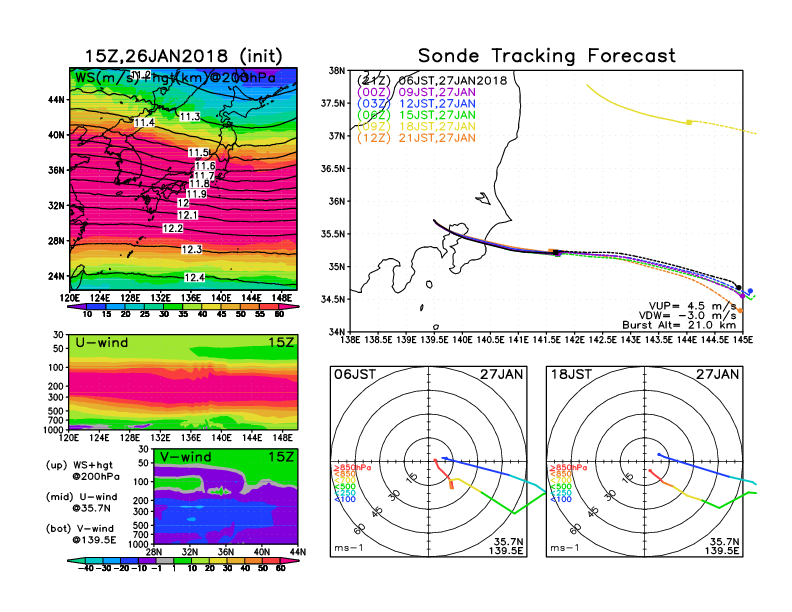Click the 12.4 contour label
This screenshot has height=612, width=792.
pyautogui.click(x=194, y=277)
